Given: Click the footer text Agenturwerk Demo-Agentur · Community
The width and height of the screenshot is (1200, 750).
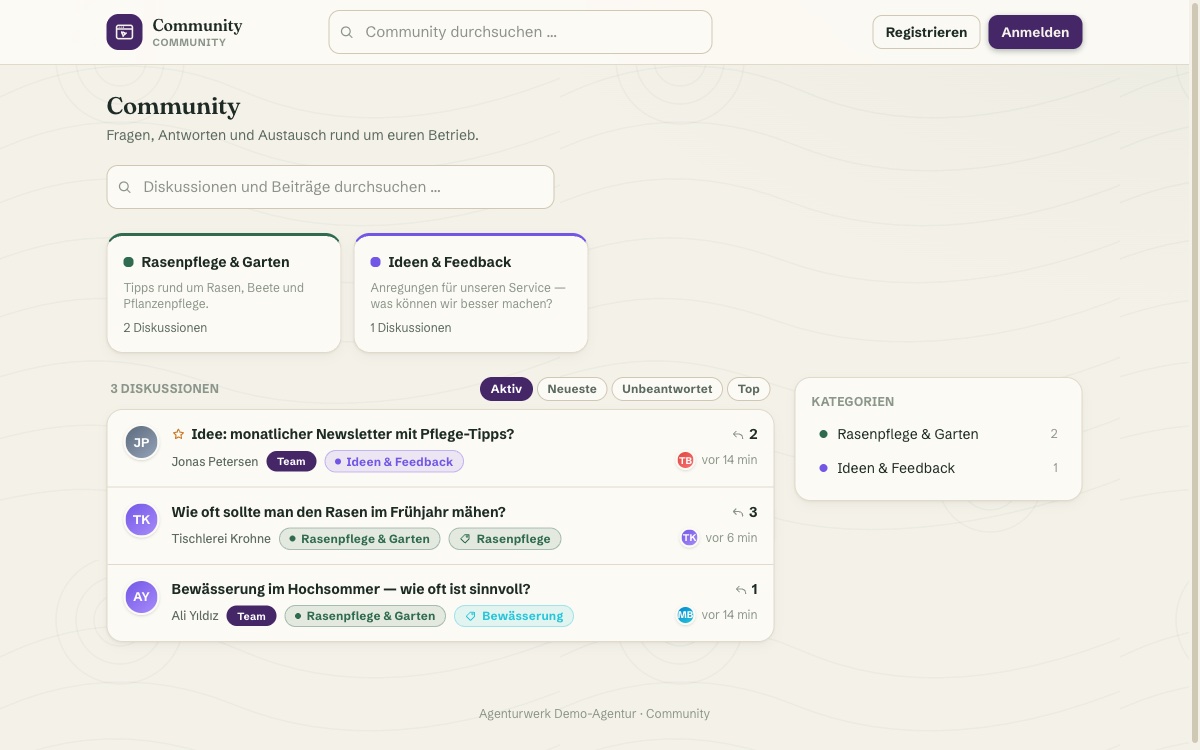Looking at the screenshot, I should 594,714.
